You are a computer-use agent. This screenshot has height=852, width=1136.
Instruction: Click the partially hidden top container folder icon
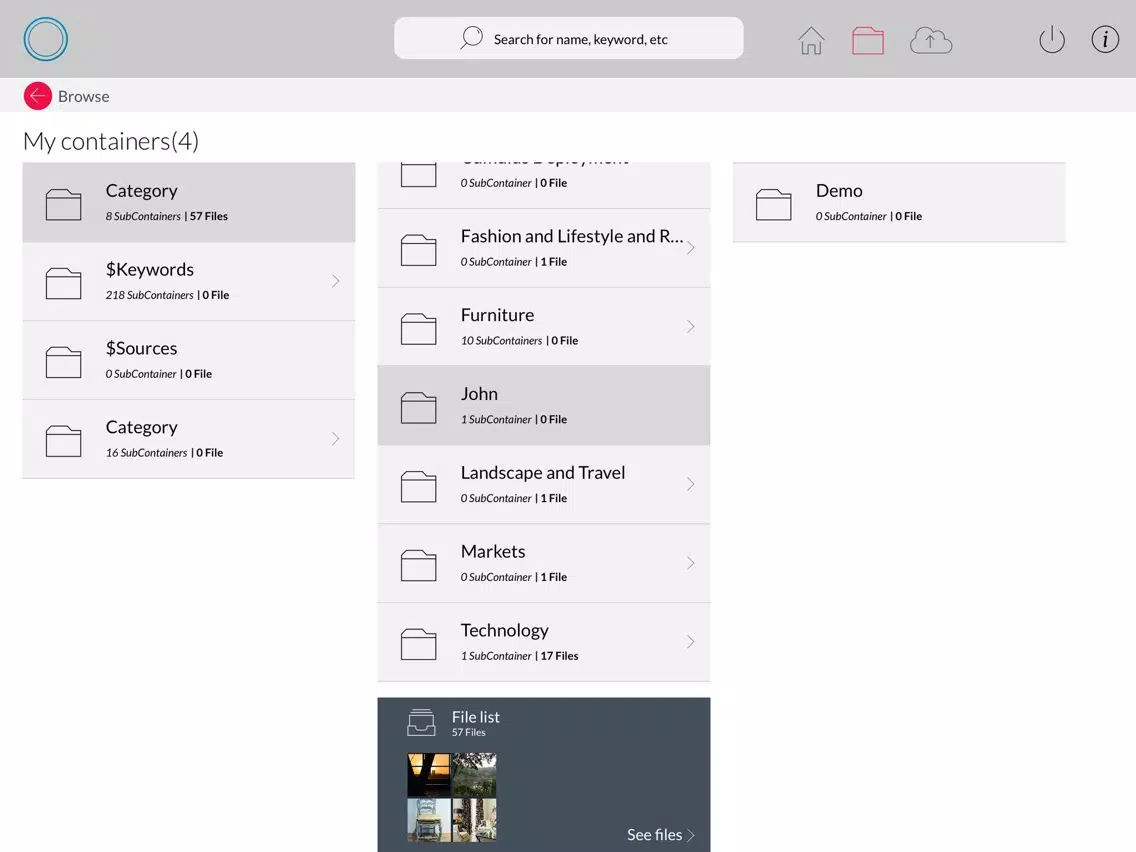tap(419, 175)
